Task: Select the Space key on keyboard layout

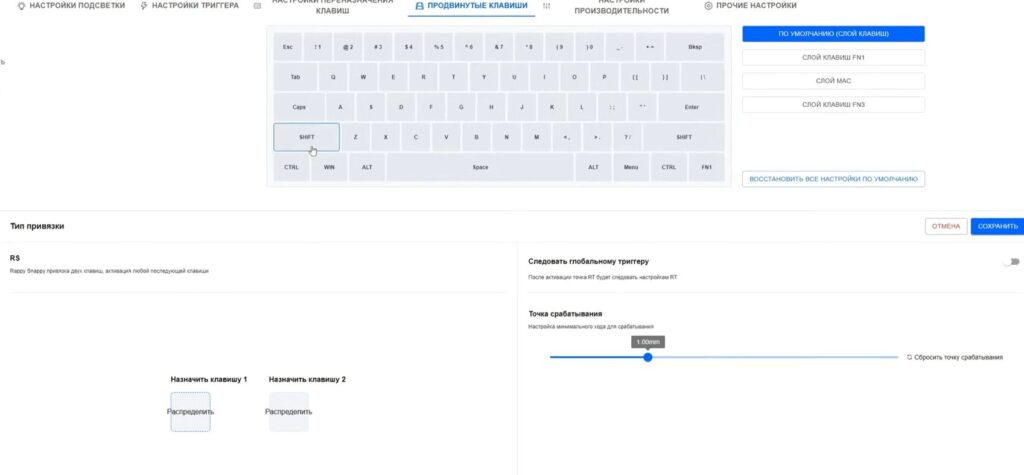Action: pos(480,167)
